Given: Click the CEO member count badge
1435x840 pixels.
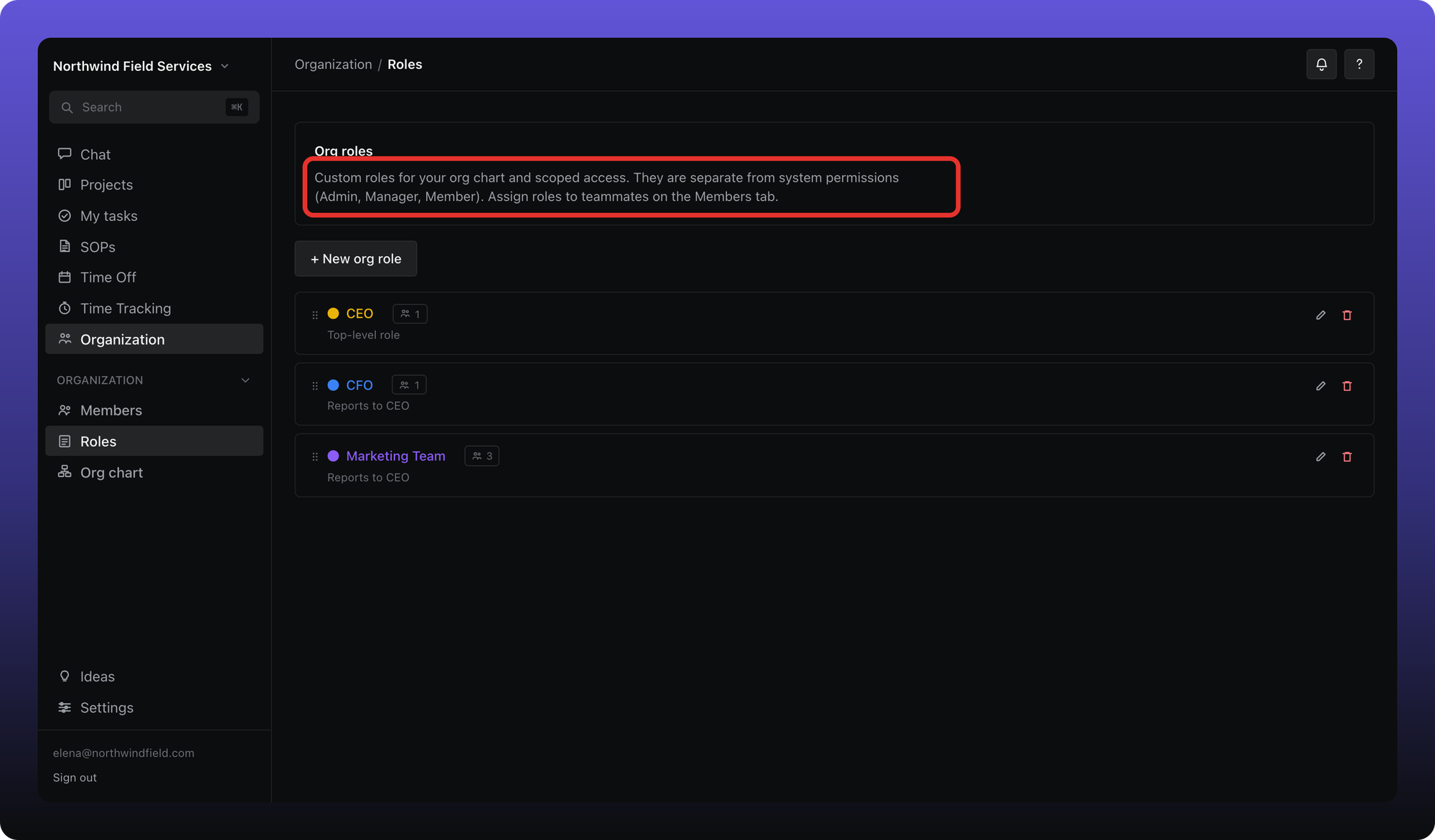Looking at the screenshot, I should click(x=410, y=313).
